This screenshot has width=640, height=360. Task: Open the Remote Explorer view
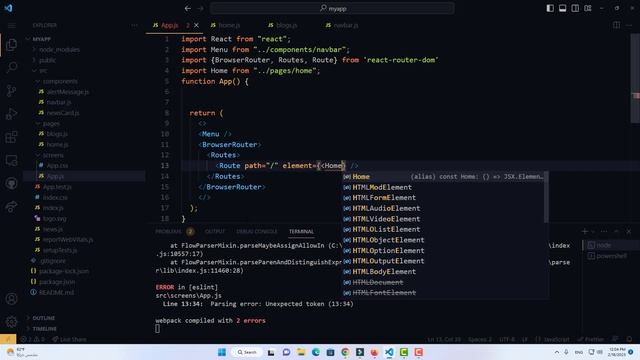(11, 160)
